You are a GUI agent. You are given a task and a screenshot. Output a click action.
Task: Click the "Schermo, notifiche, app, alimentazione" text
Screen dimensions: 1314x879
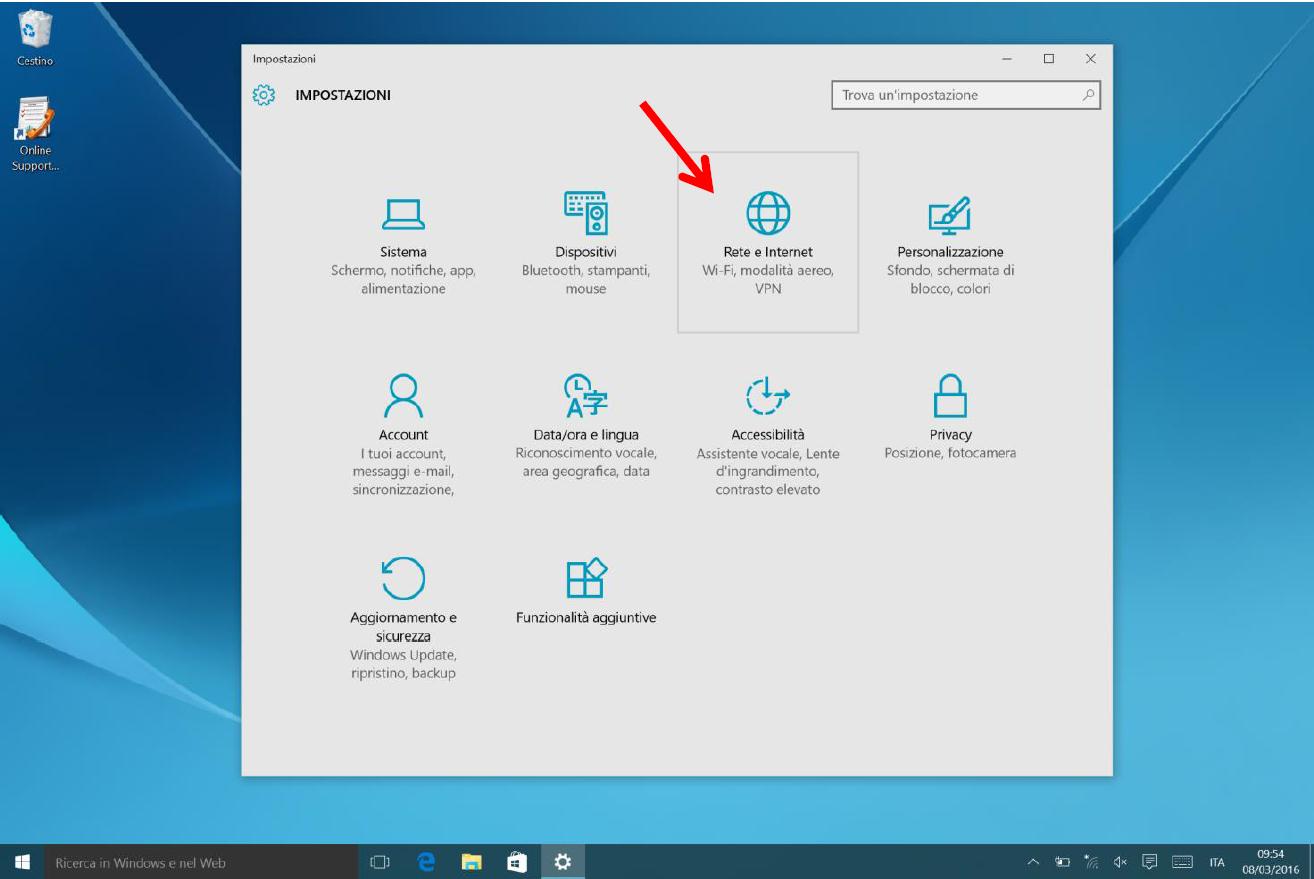[x=403, y=280]
